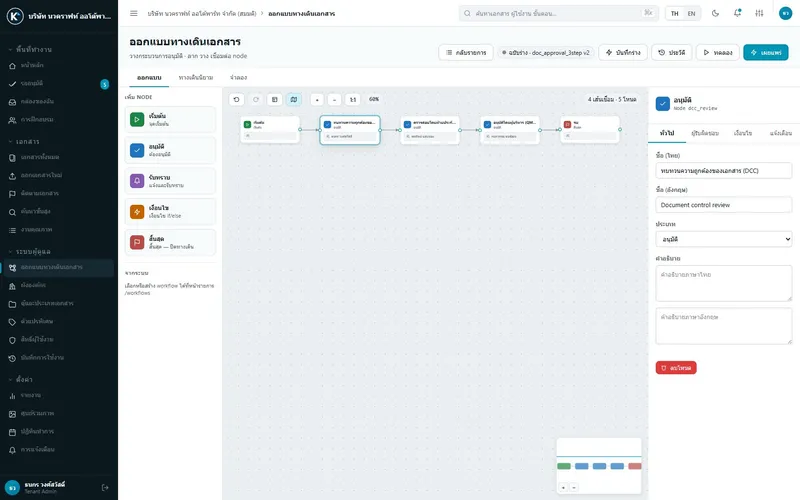Open the home icon in sidebar
Image resolution: width=800 pixels, height=500 pixels.
[x=12, y=66]
